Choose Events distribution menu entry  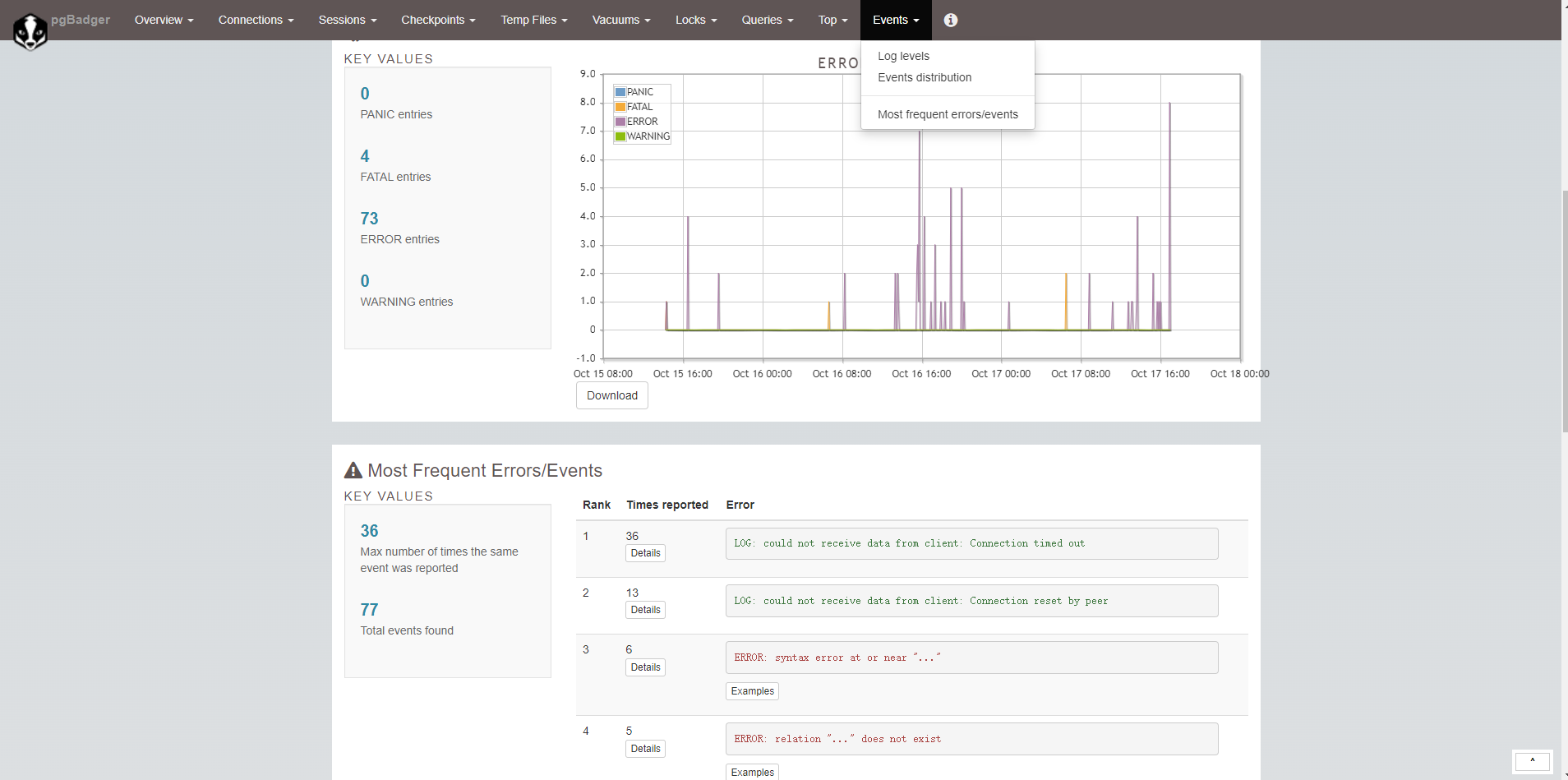click(x=925, y=77)
